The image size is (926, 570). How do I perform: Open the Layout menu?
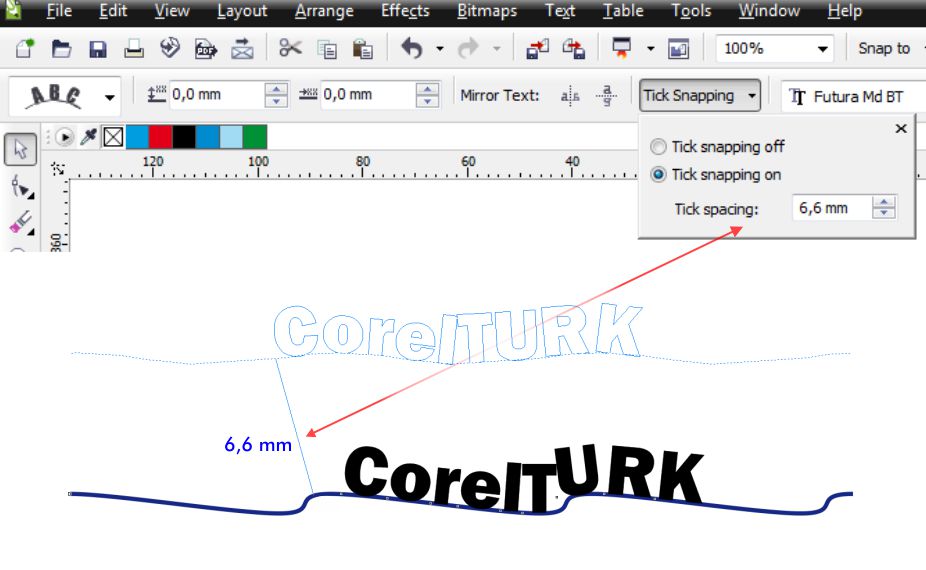click(x=242, y=11)
